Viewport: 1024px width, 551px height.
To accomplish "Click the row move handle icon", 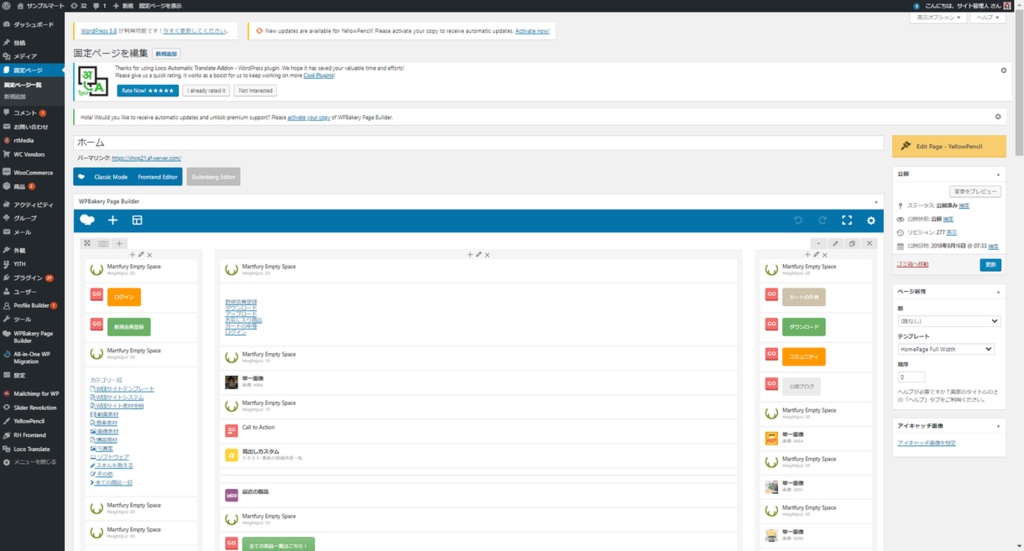I will point(87,244).
